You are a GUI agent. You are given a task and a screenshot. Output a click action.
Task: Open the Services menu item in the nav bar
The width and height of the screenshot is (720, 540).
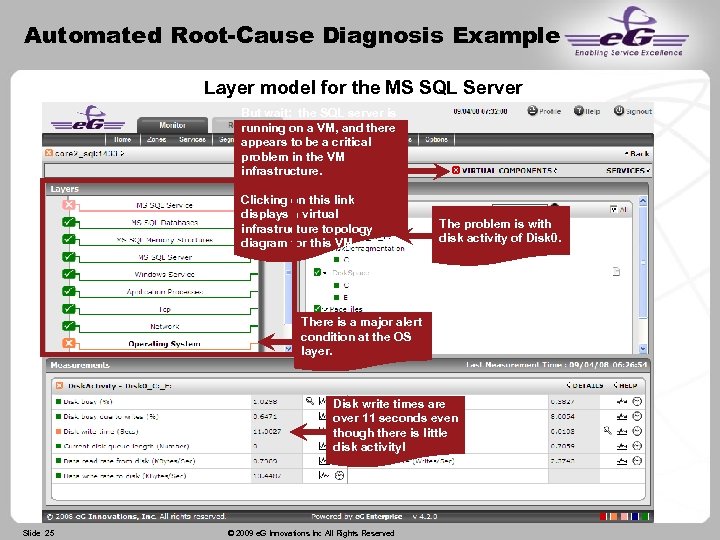[x=192, y=140]
